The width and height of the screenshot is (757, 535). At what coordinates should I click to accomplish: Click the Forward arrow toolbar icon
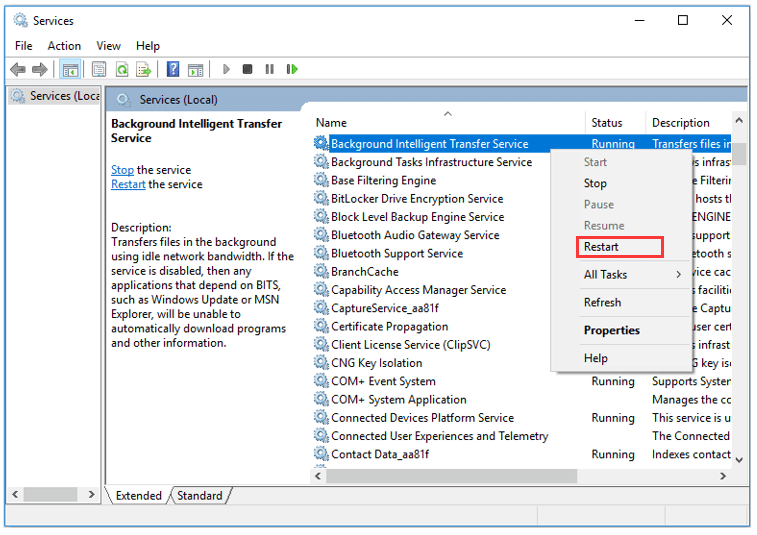(x=40, y=70)
